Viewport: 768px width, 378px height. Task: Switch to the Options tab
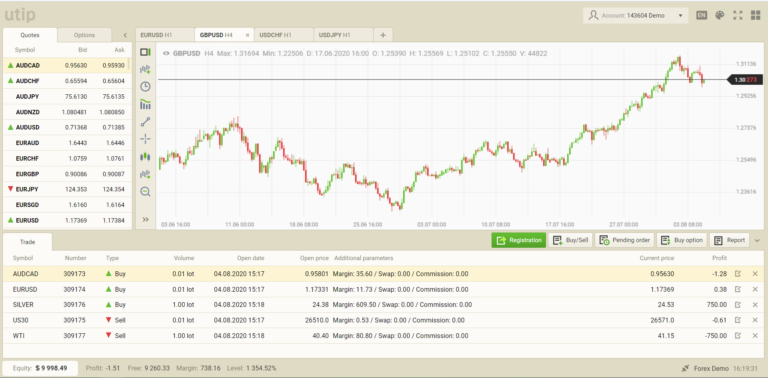tap(84, 35)
